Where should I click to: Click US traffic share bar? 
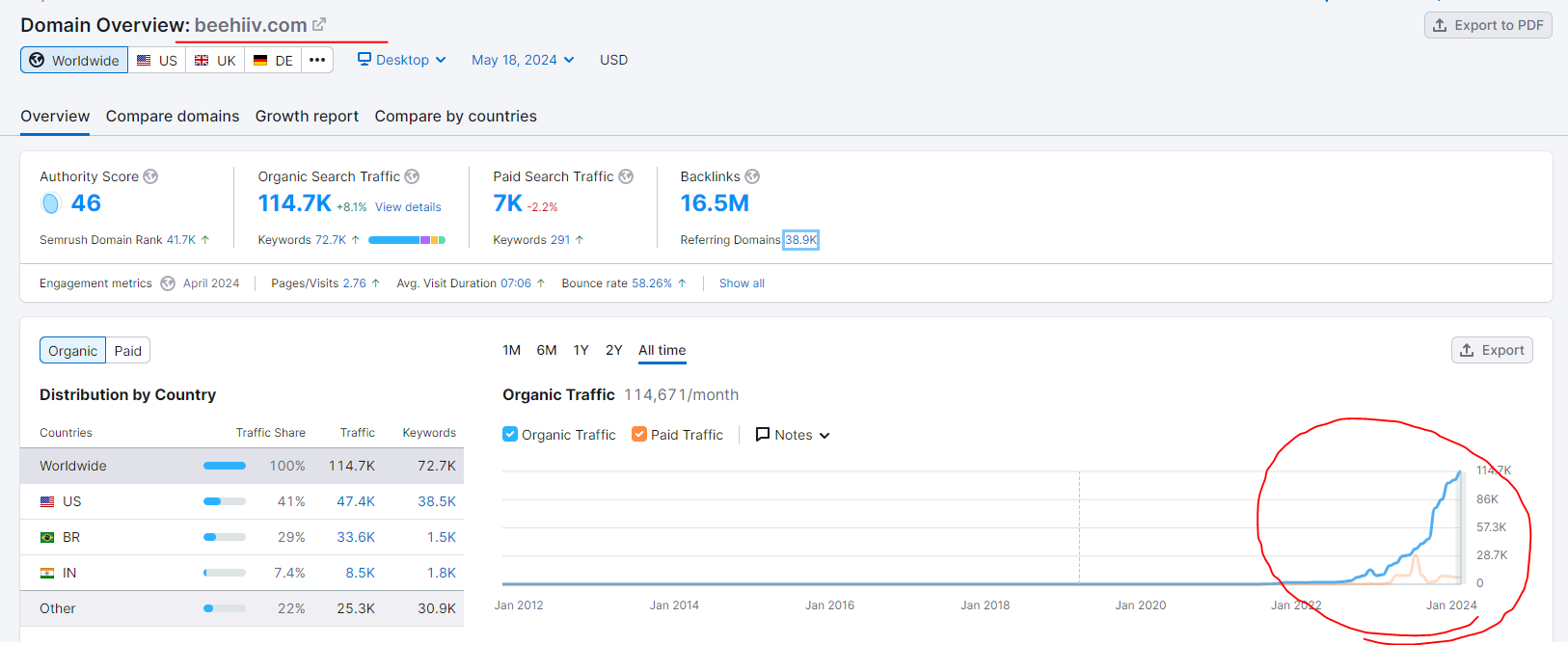[x=225, y=501]
